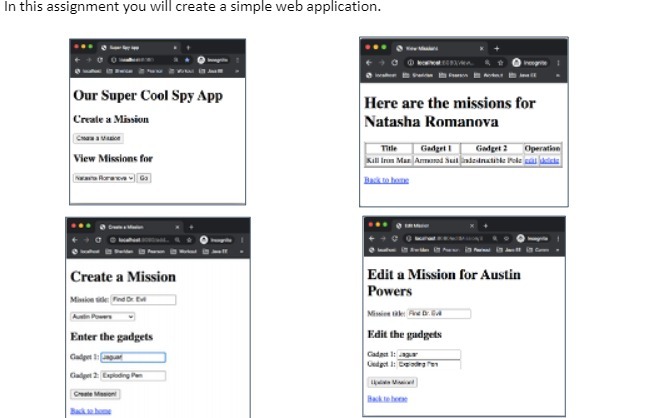Follow Back to home link on Edit Mission page

pyautogui.click(x=387, y=398)
